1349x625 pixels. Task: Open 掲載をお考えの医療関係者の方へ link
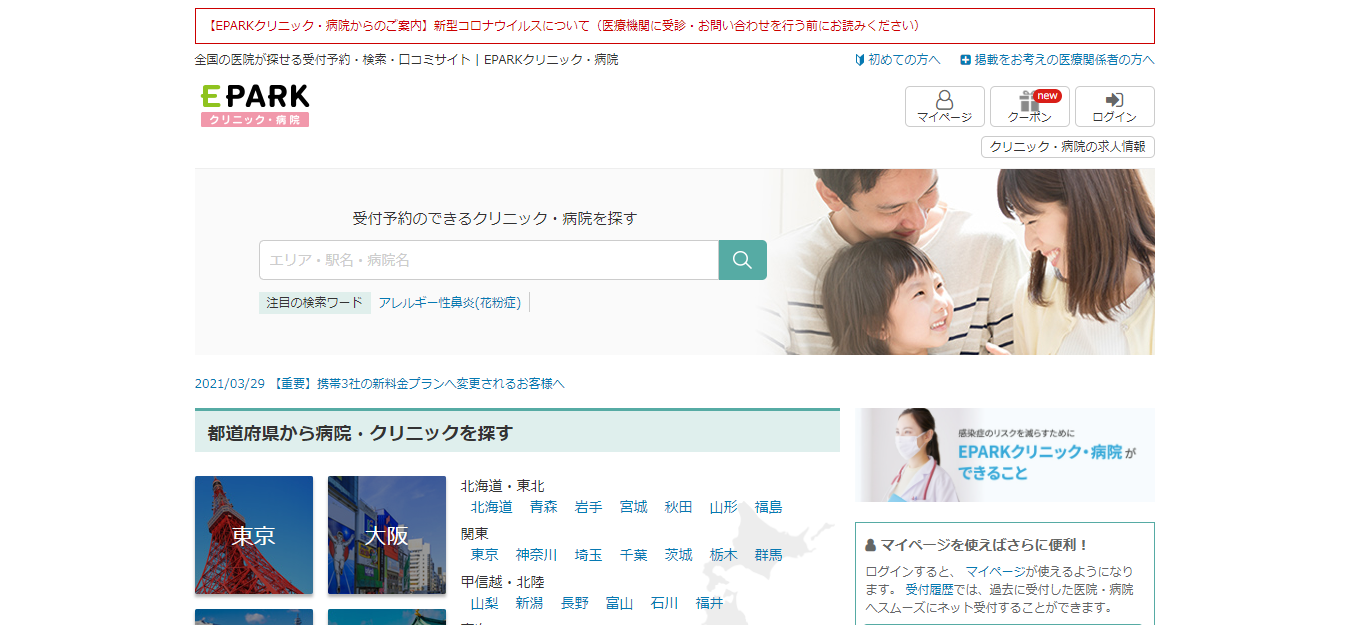pyautogui.click(x=1057, y=60)
